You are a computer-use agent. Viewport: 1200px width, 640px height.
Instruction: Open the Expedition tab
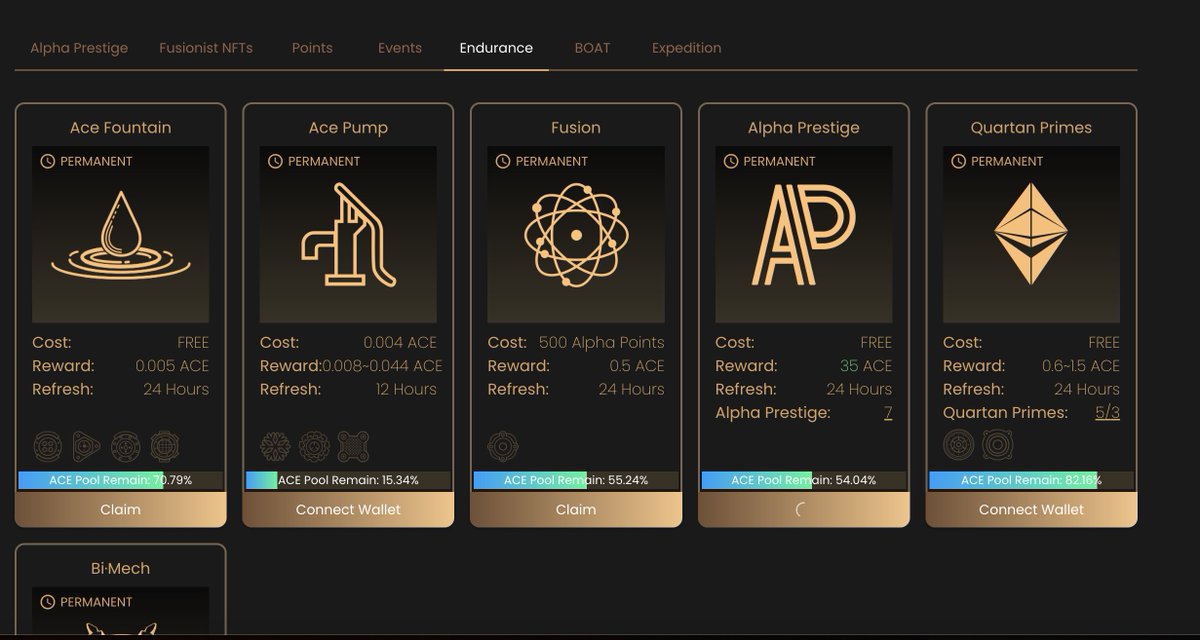tap(686, 48)
